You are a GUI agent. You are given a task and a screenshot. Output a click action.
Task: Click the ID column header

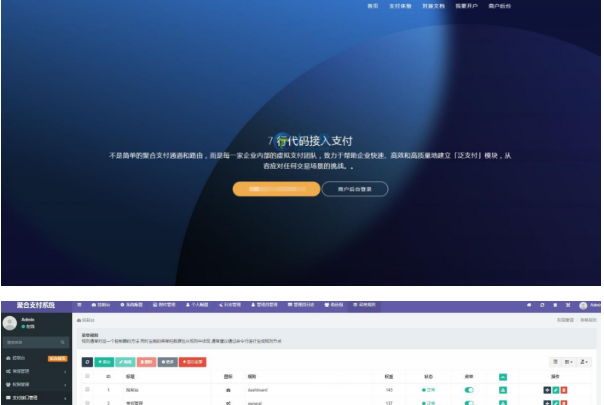[109, 376]
